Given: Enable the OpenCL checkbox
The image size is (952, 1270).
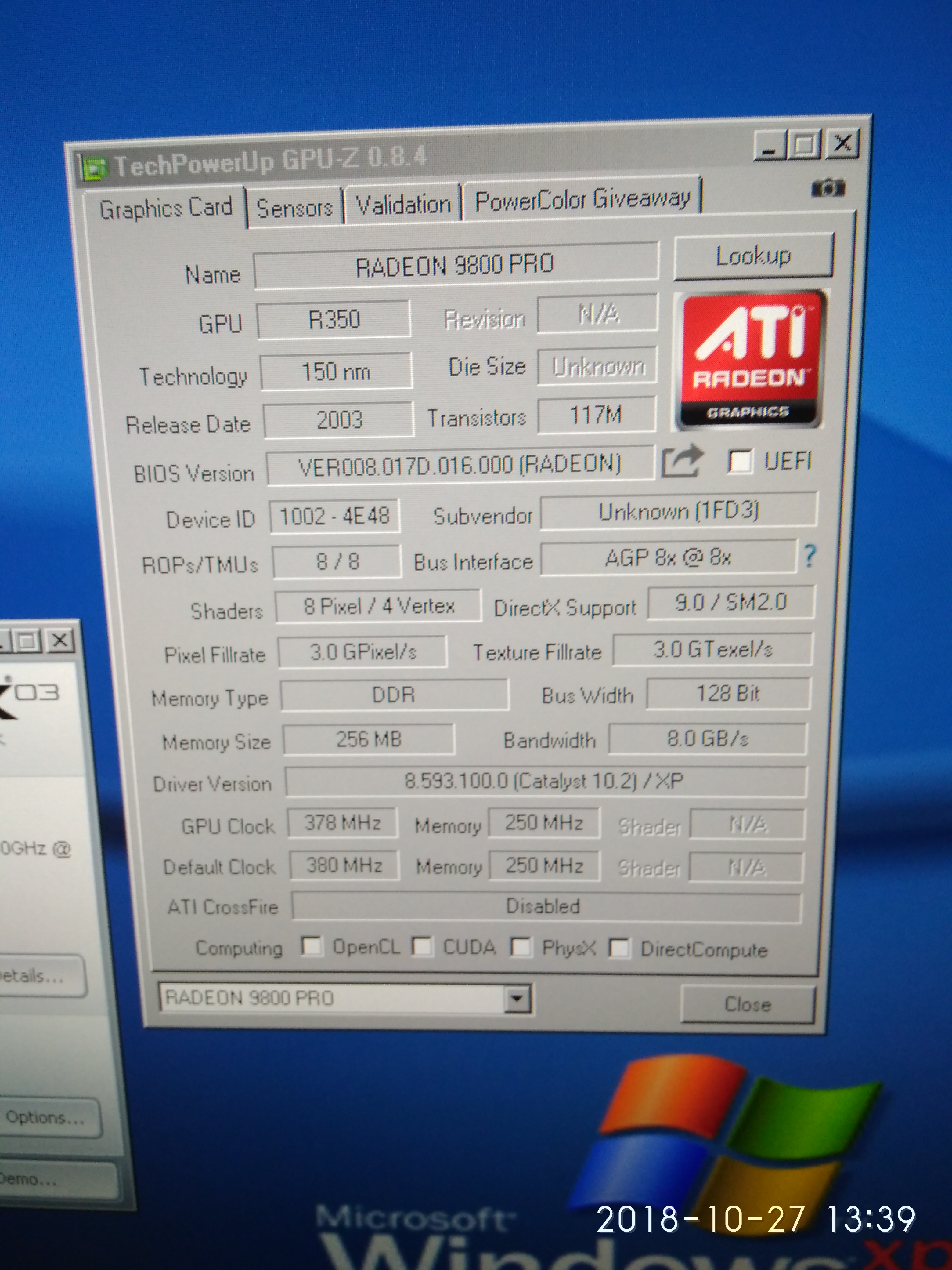Looking at the screenshot, I should coord(312,945).
